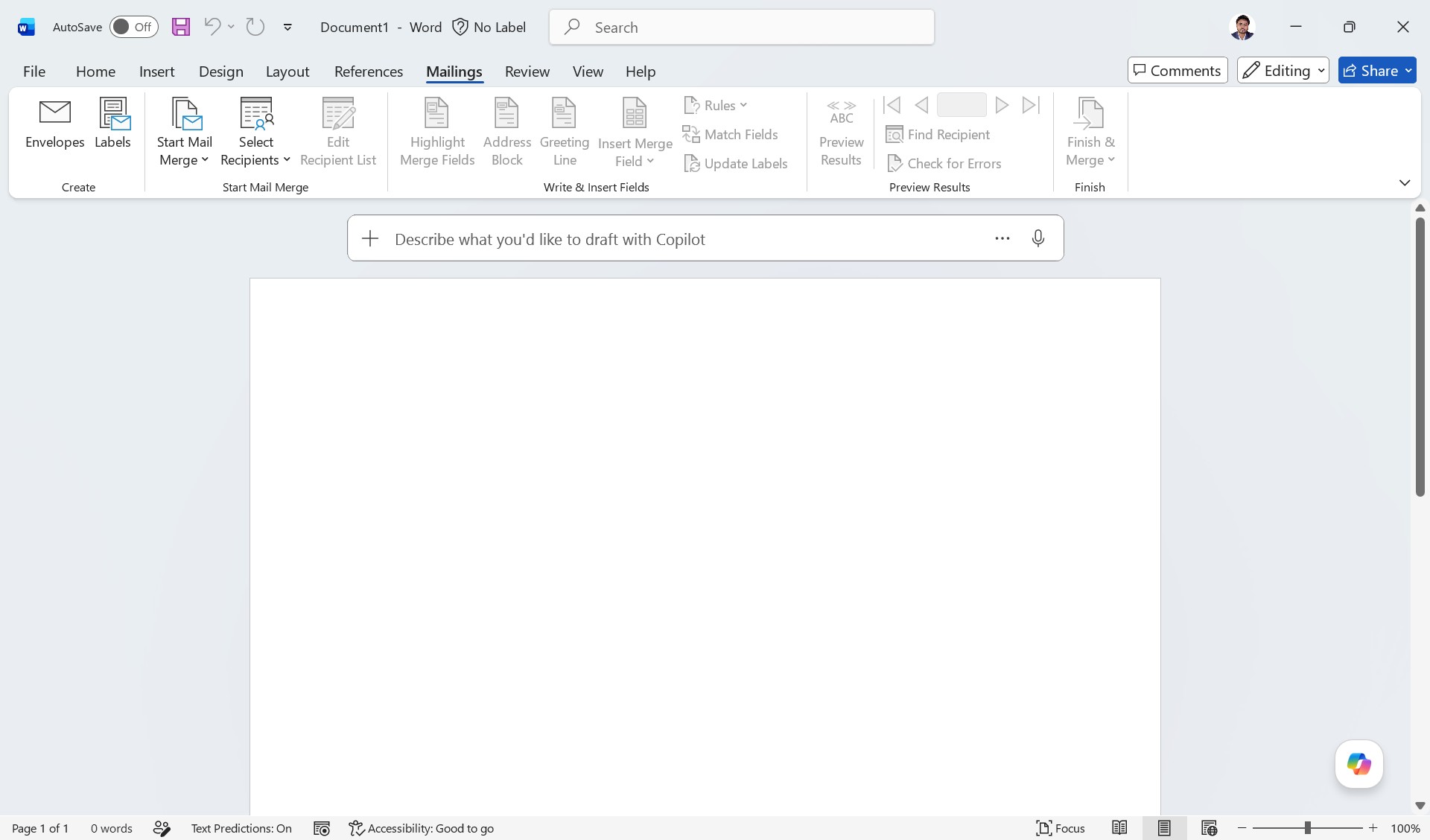Undo the last action
The image size is (1430, 840).
coord(212,27)
